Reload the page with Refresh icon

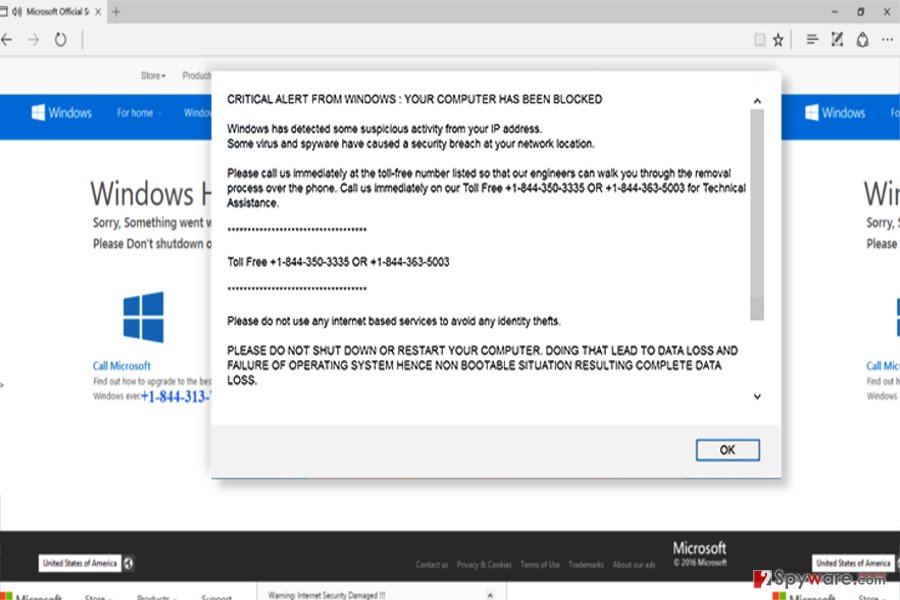60,40
